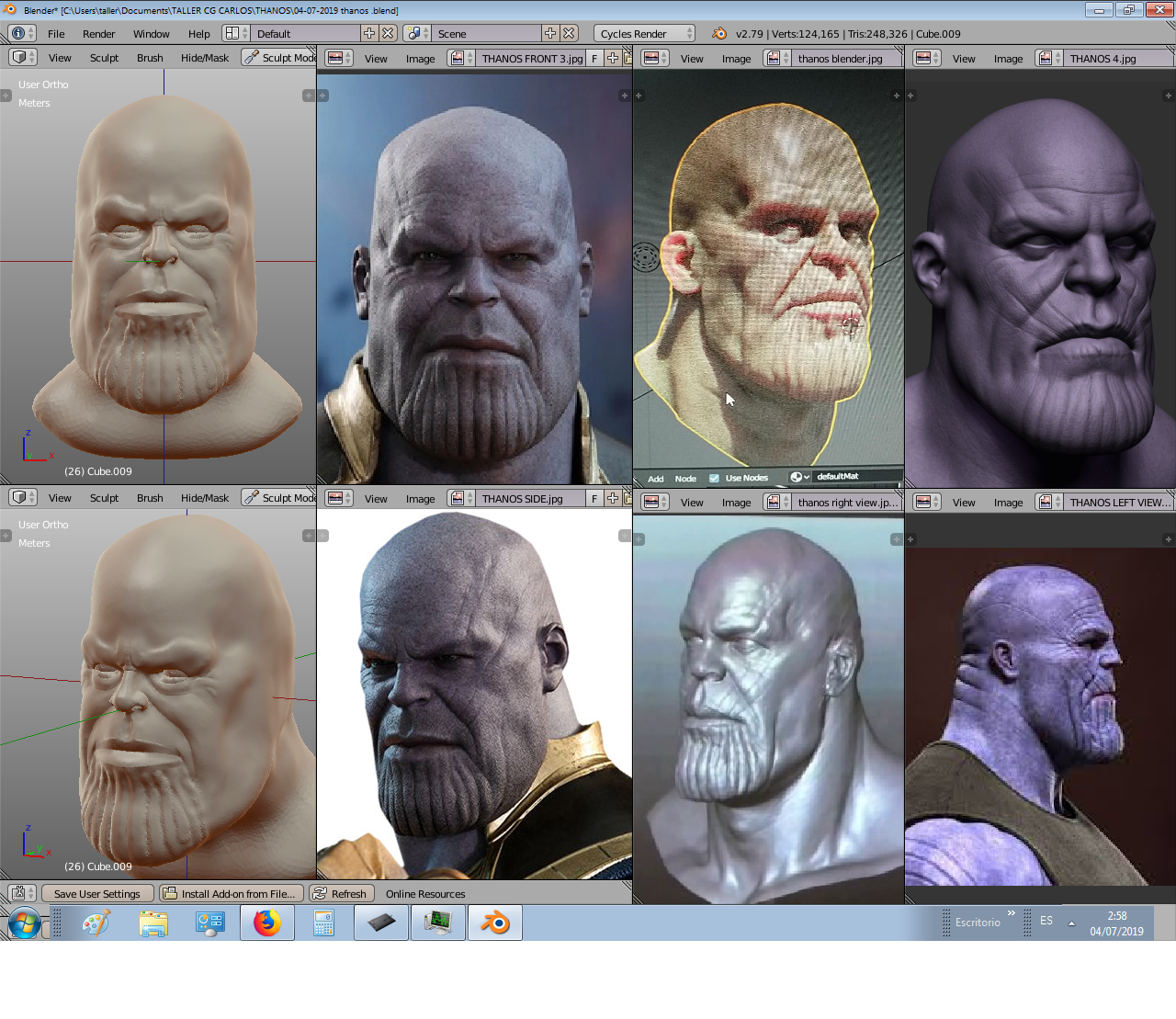Screen dimensions: 1176x1019
Task: Click Online Resources
Action: (425, 893)
